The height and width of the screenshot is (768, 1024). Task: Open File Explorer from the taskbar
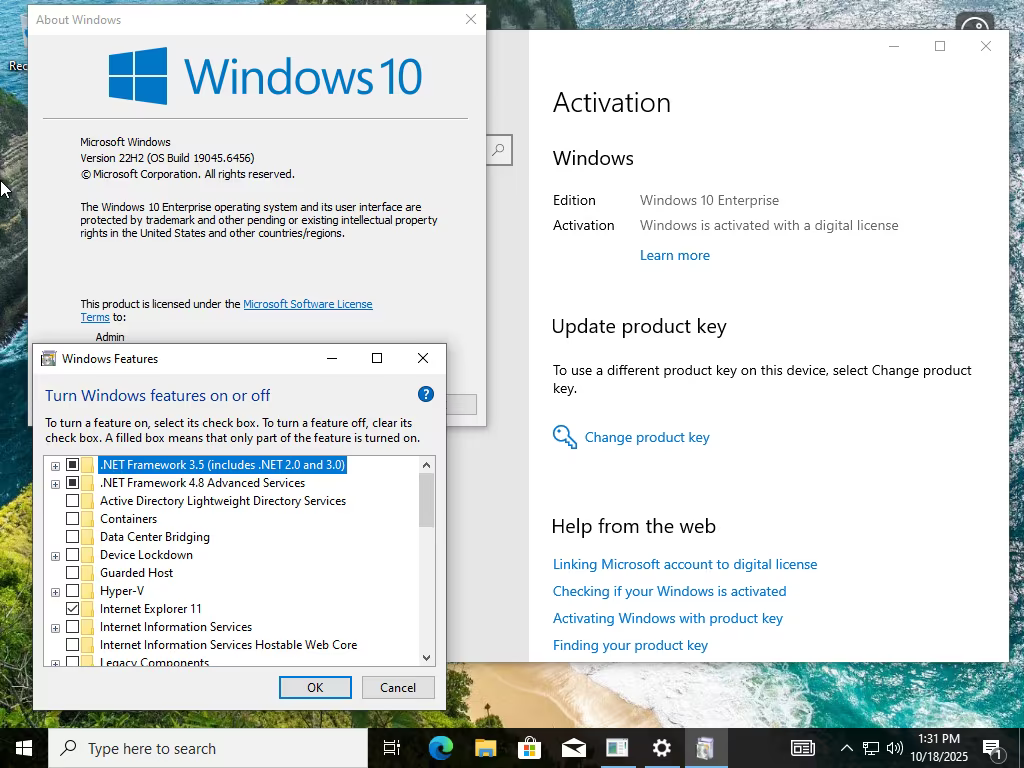coord(485,748)
